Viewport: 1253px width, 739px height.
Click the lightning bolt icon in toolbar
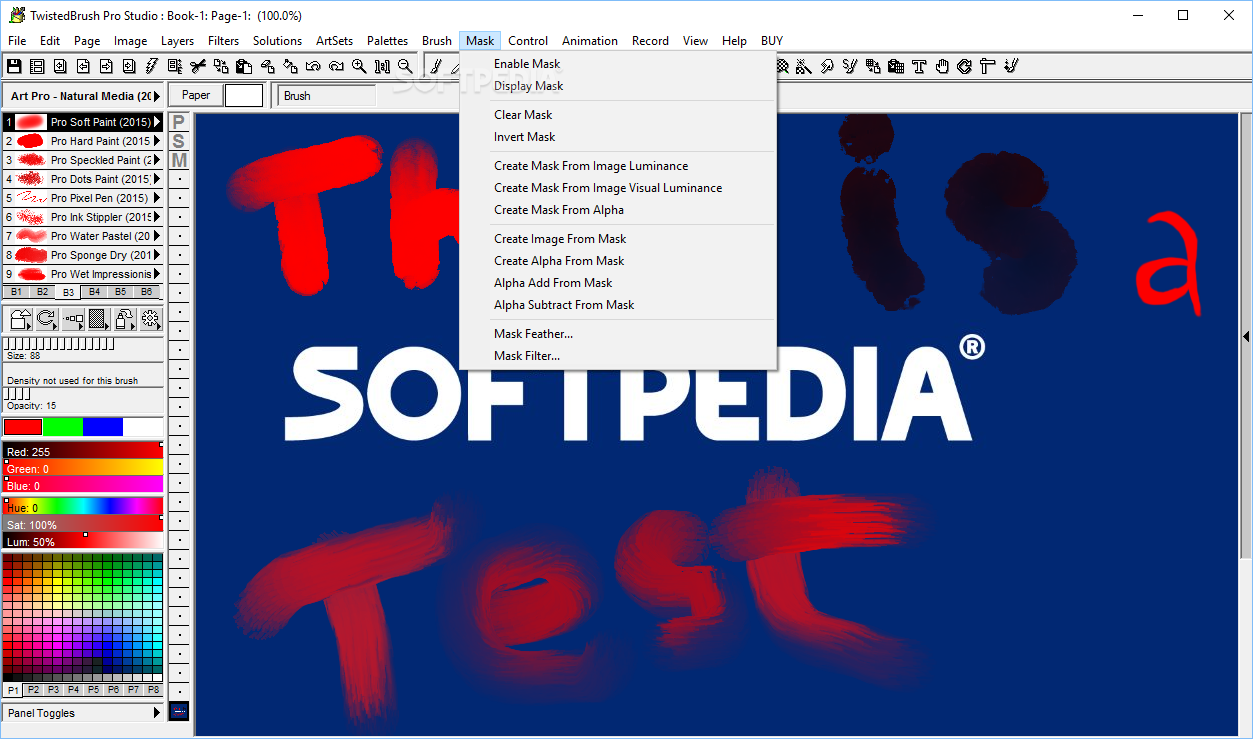pos(151,66)
